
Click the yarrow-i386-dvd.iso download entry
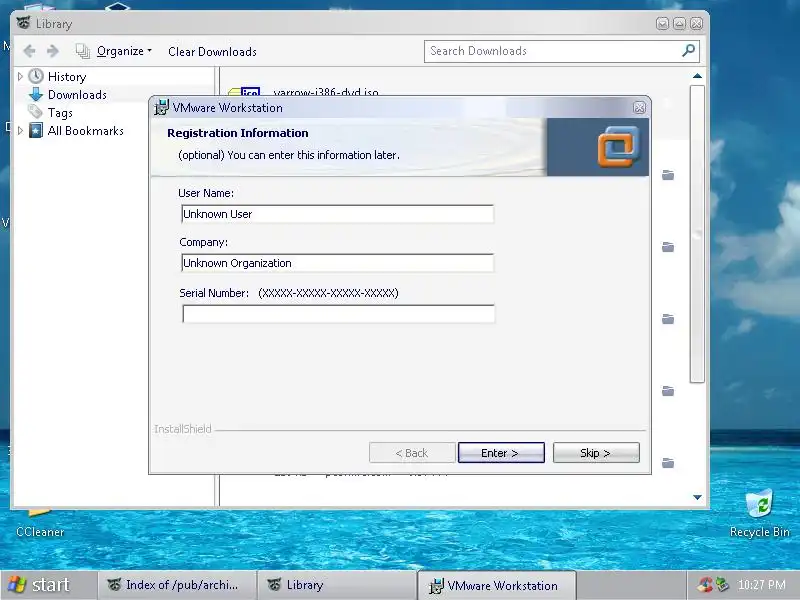(326, 92)
